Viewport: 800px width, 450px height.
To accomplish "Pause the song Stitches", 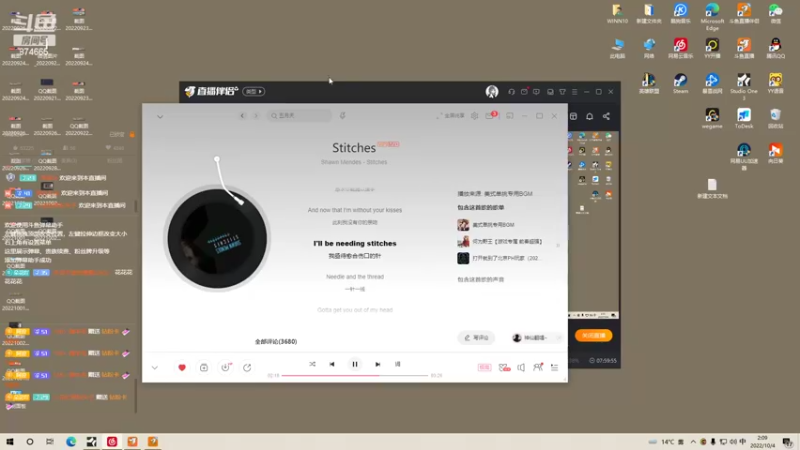I will tap(355, 364).
